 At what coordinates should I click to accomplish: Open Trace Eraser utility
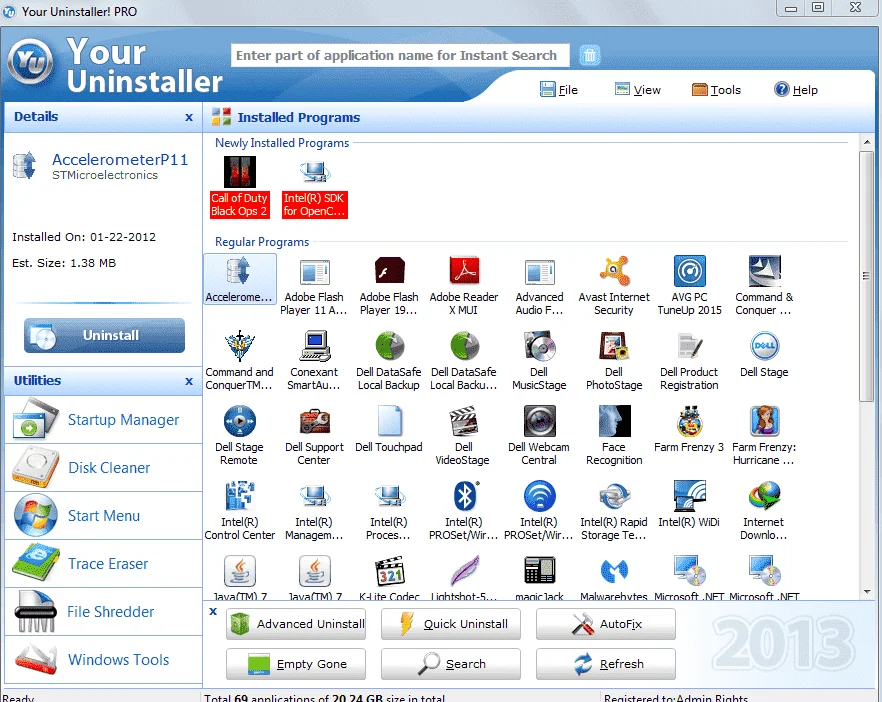tap(103, 564)
